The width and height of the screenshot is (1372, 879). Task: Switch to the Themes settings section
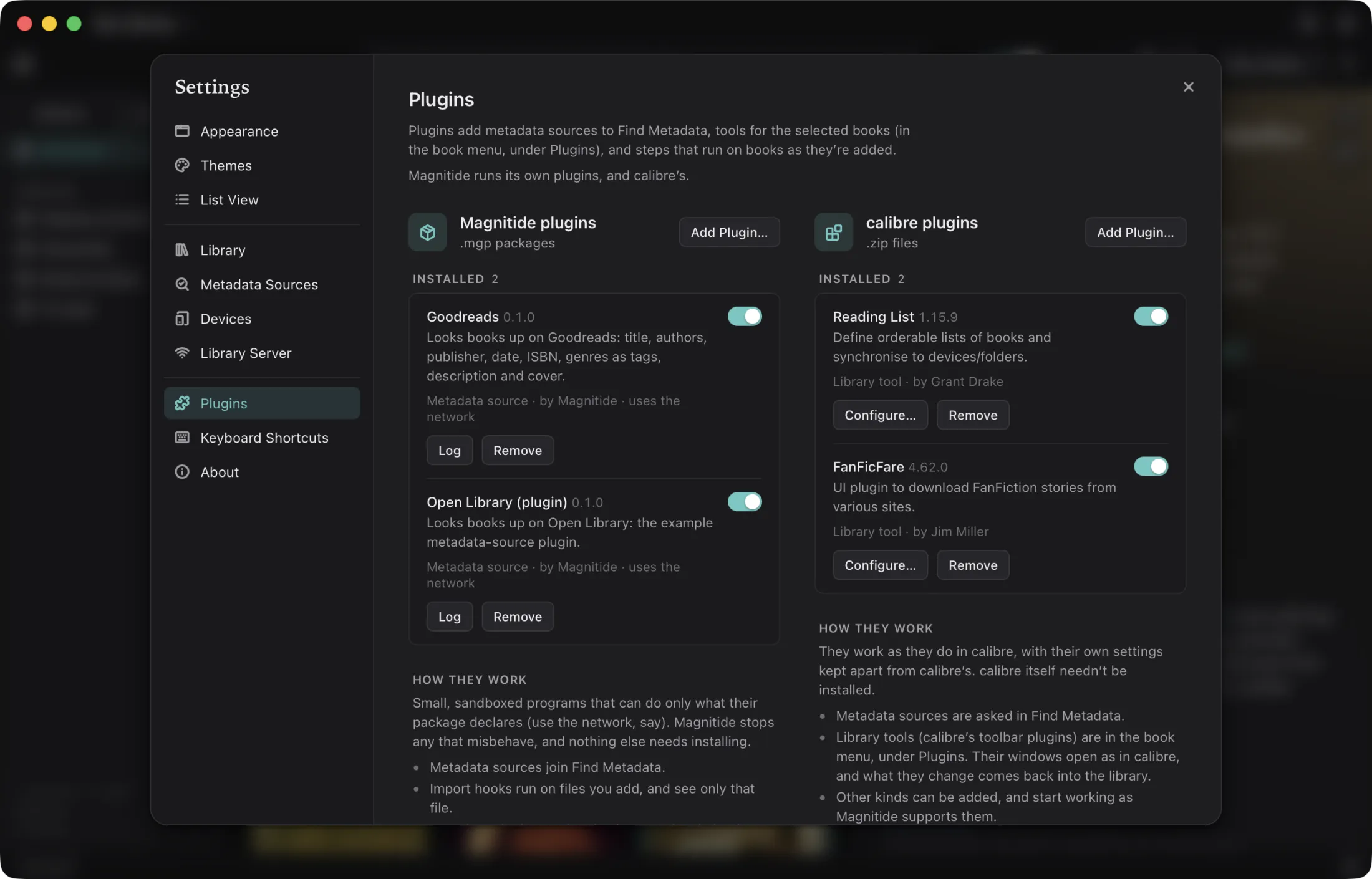click(262, 165)
